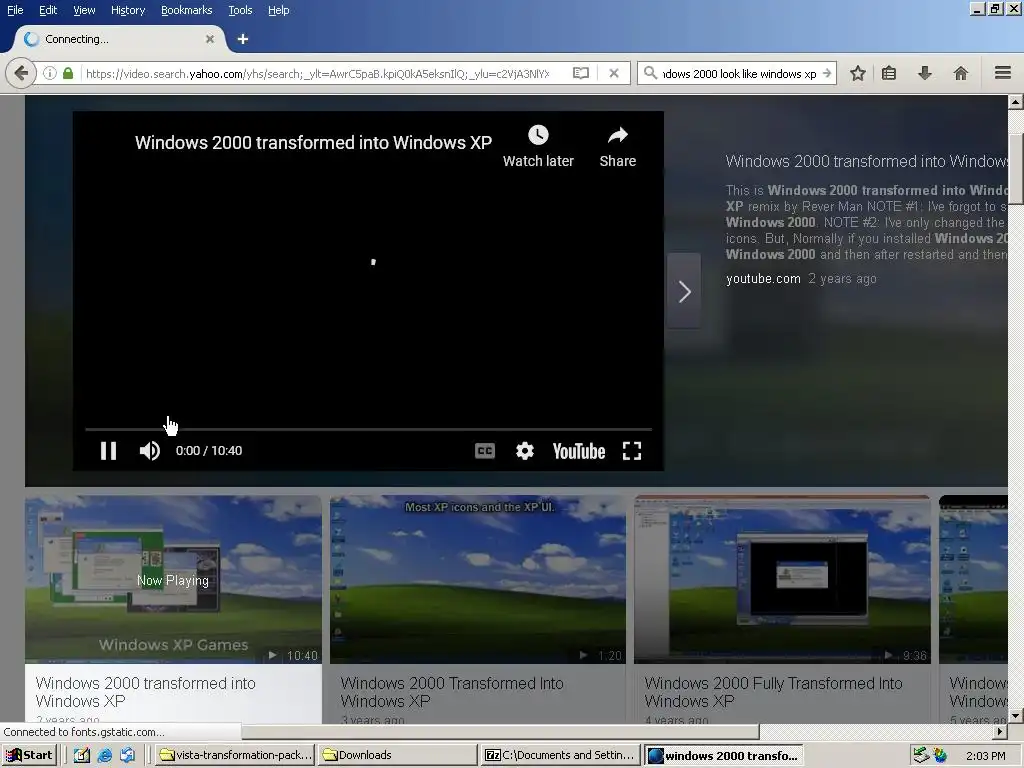Click the windows 2000 transfo... taskbar button
Screen dimensions: 1024x768
pyautogui.click(x=723, y=755)
